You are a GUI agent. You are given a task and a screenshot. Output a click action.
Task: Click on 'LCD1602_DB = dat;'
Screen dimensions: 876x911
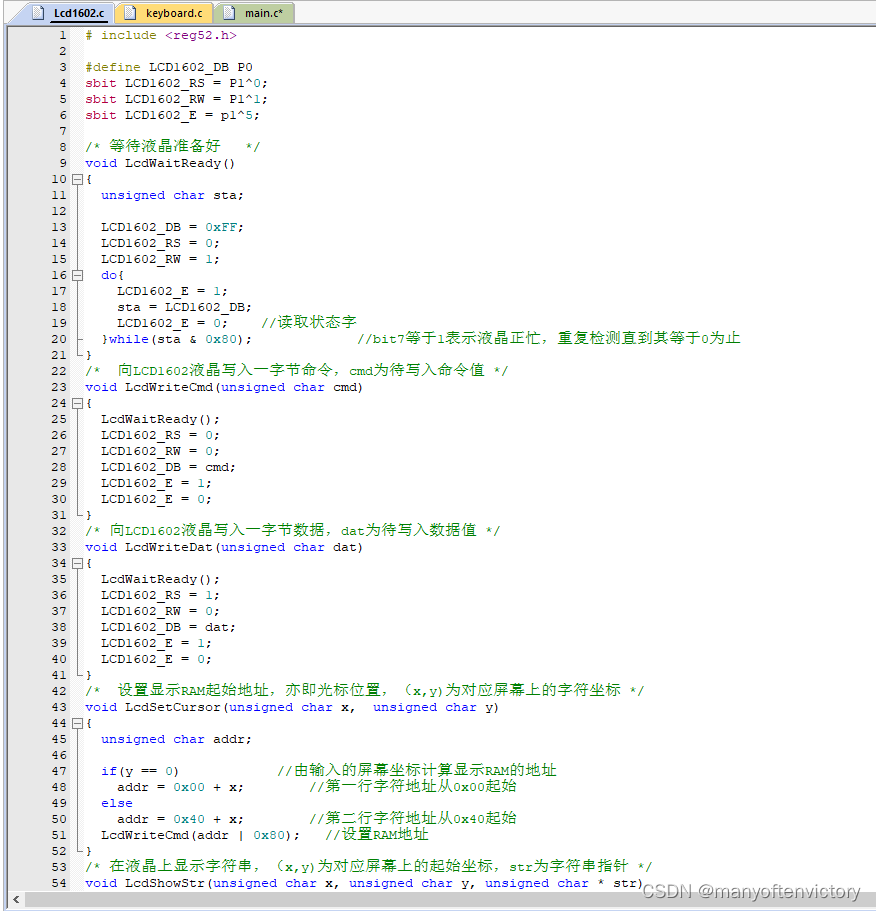[x=168, y=627]
